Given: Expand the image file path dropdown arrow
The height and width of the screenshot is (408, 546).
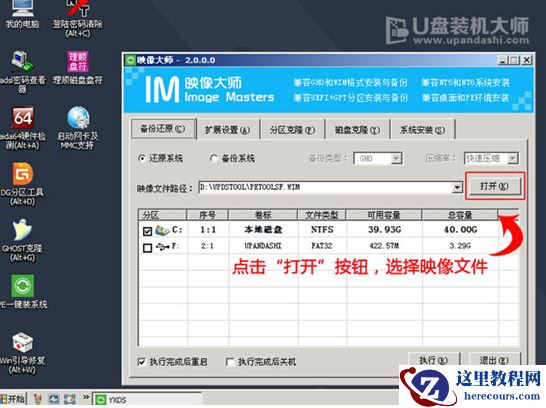Looking at the screenshot, I should point(457,188).
